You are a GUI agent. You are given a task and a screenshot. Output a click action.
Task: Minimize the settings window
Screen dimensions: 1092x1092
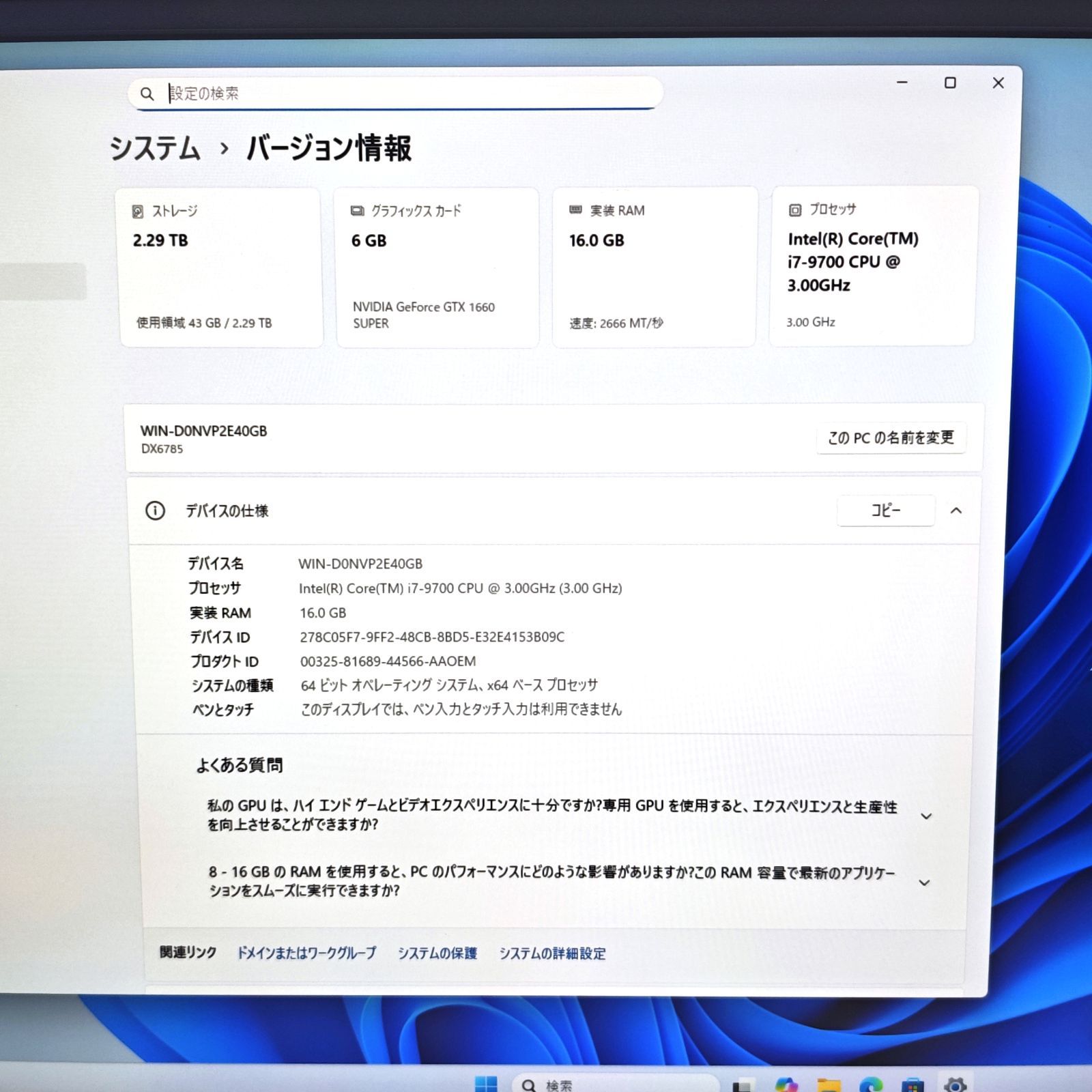click(x=902, y=83)
